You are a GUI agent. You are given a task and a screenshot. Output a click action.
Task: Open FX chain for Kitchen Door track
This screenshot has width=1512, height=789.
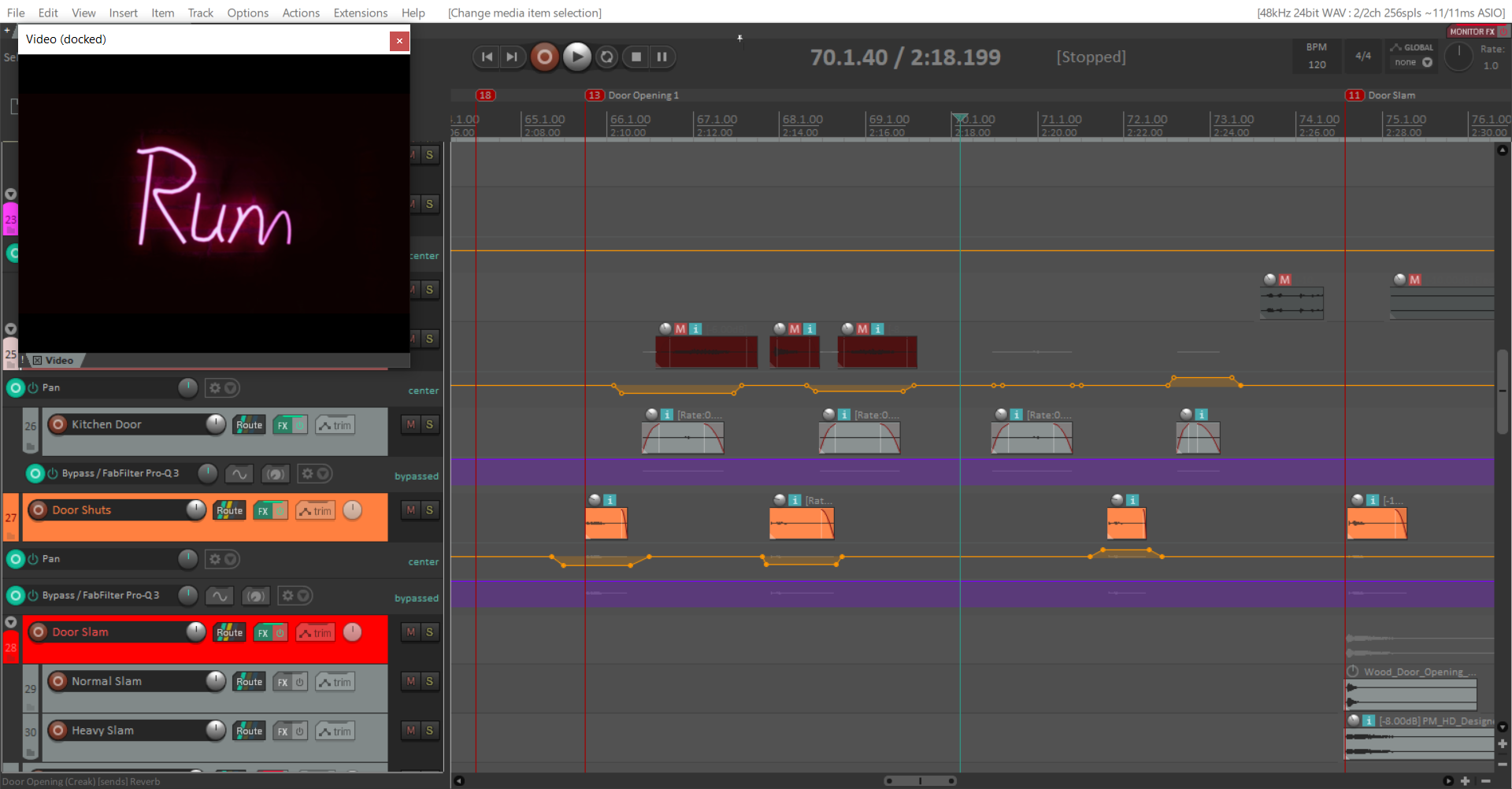(x=283, y=425)
